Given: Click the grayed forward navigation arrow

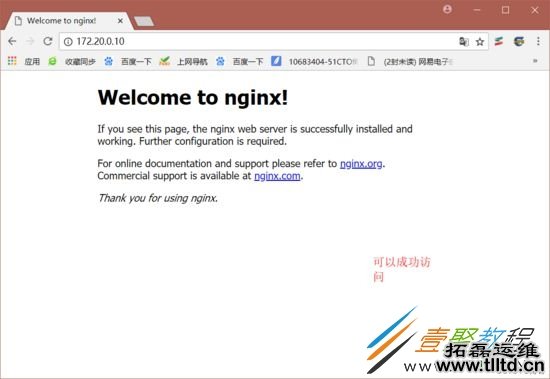Looking at the screenshot, I should click(x=30, y=41).
